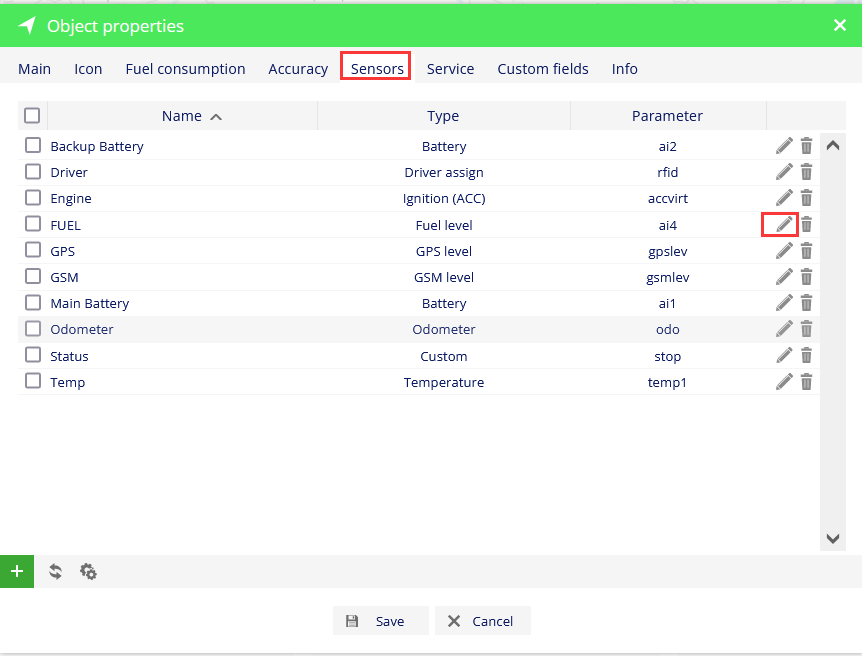The height and width of the screenshot is (656, 862).
Task: Switch to the Fuel consumption tab
Action: pos(185,69)
